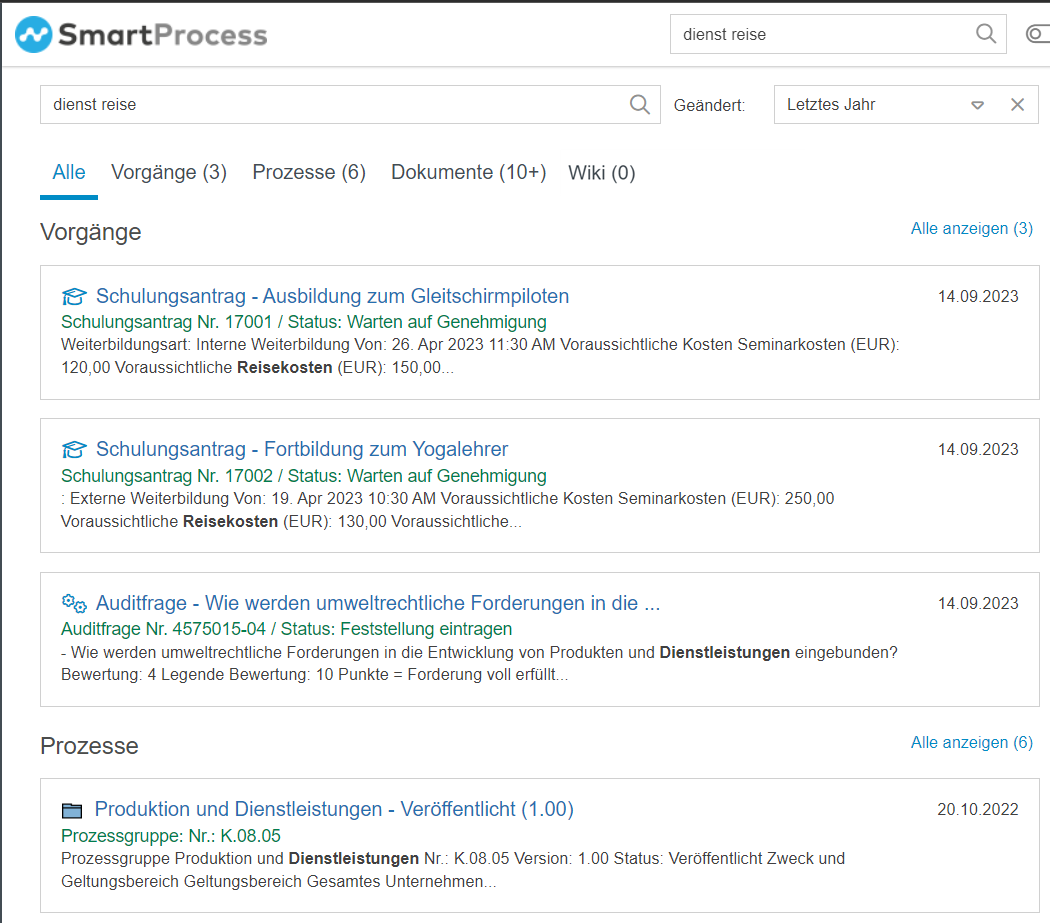Switch to the Prozesse (6) tab
Screen dimensions: 1050x923
(x=309, y=172)
